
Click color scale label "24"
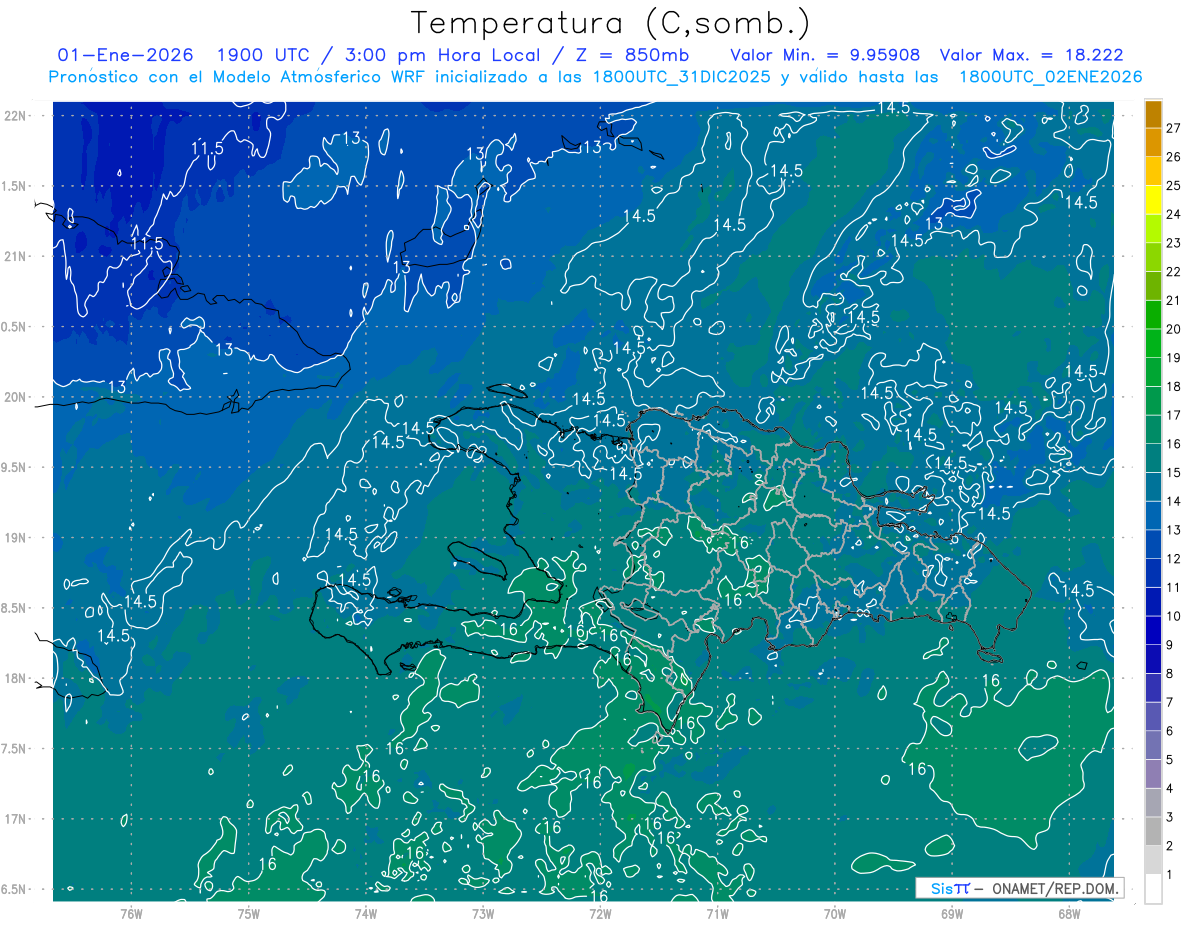(1174, 214)
